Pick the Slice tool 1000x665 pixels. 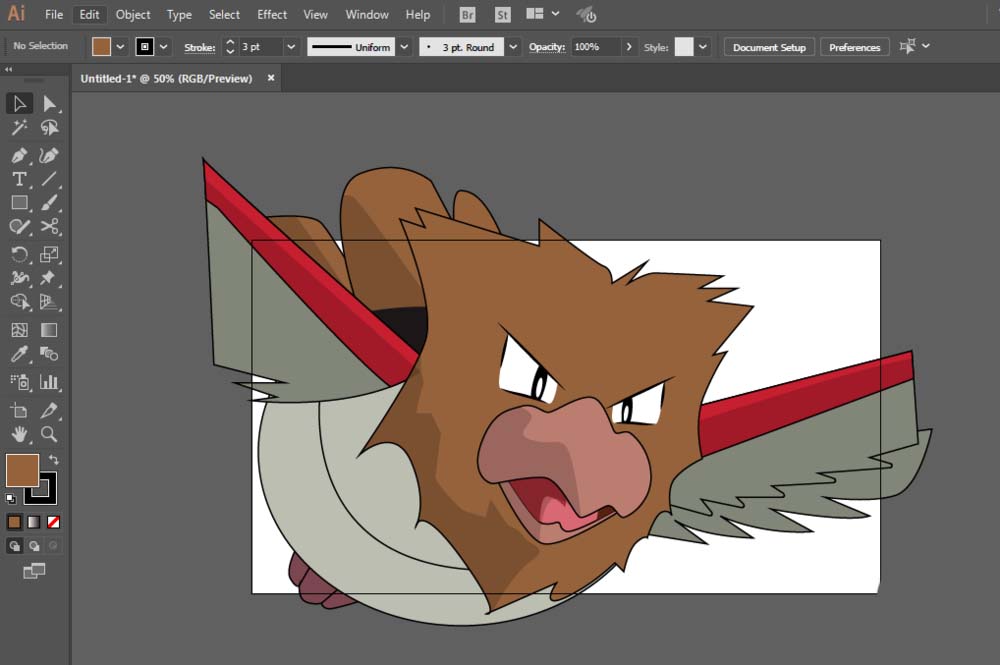pos(49,410)
